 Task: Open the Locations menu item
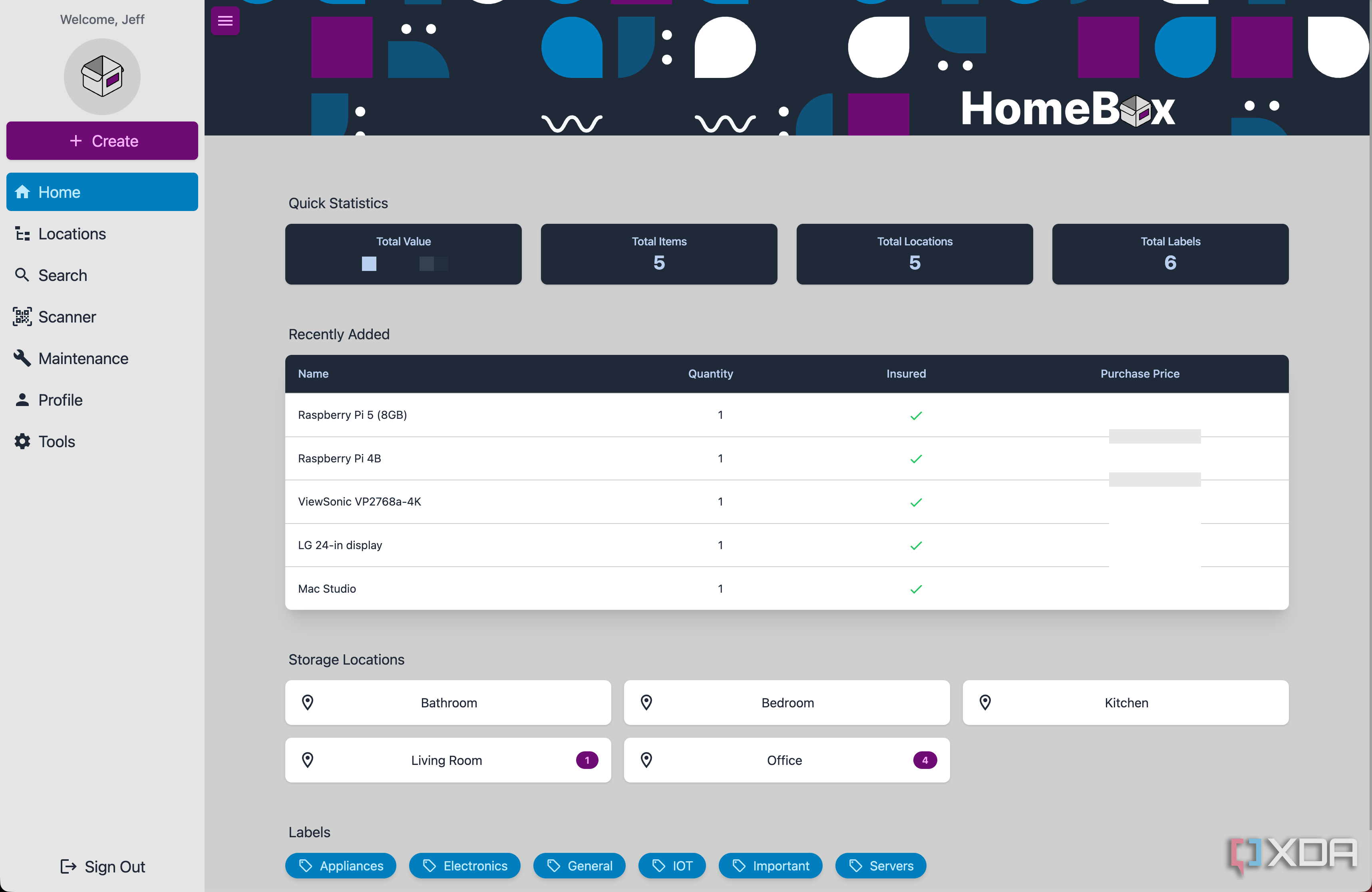102,233
